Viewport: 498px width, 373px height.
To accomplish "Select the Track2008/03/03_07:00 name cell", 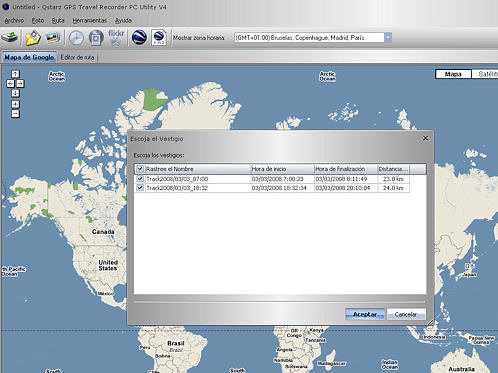I will 198,179.
